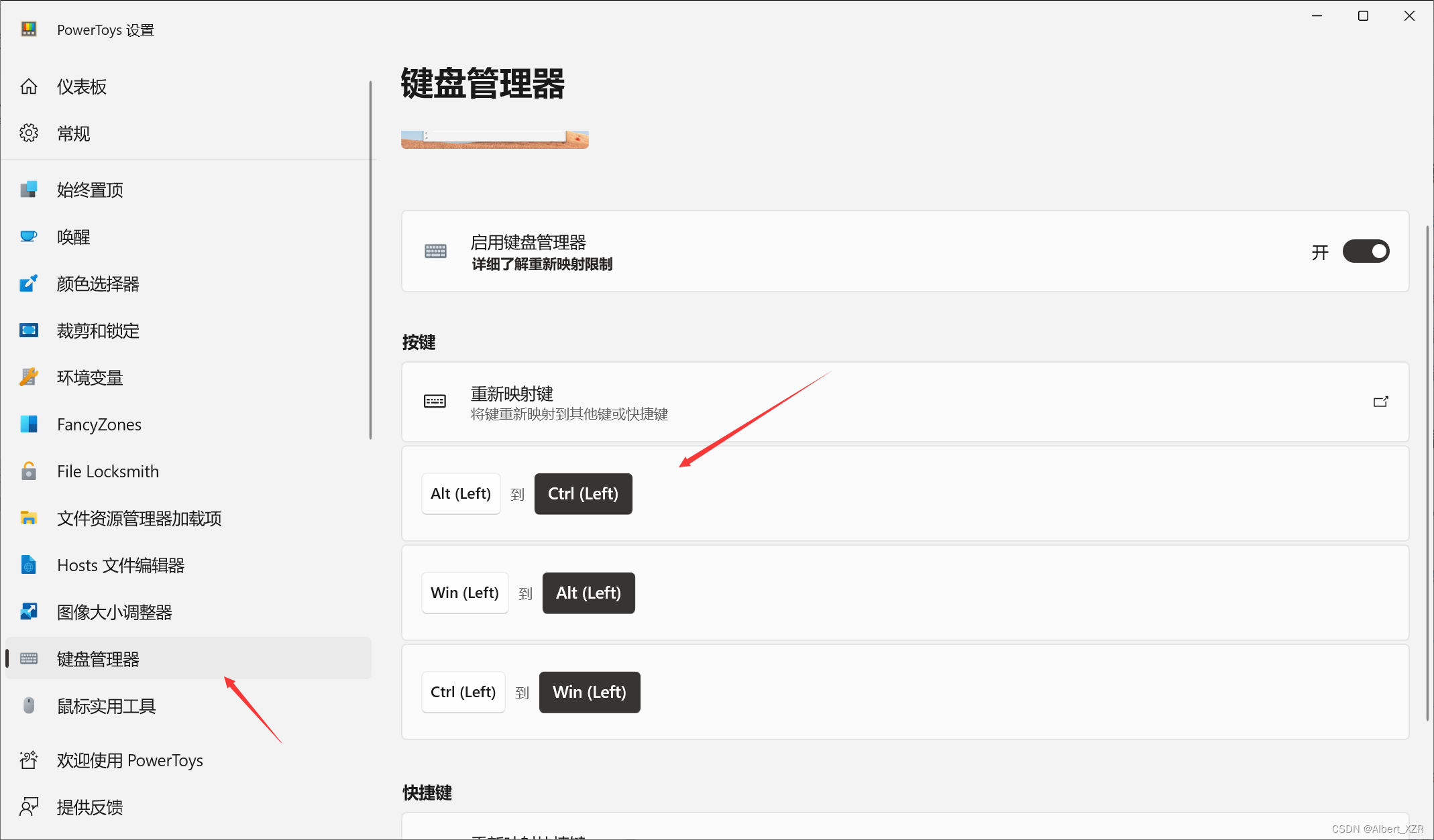Select the 唤醒 (Awake) utility
Viewport: 1434px width, 840px height.
pos(74,236)
